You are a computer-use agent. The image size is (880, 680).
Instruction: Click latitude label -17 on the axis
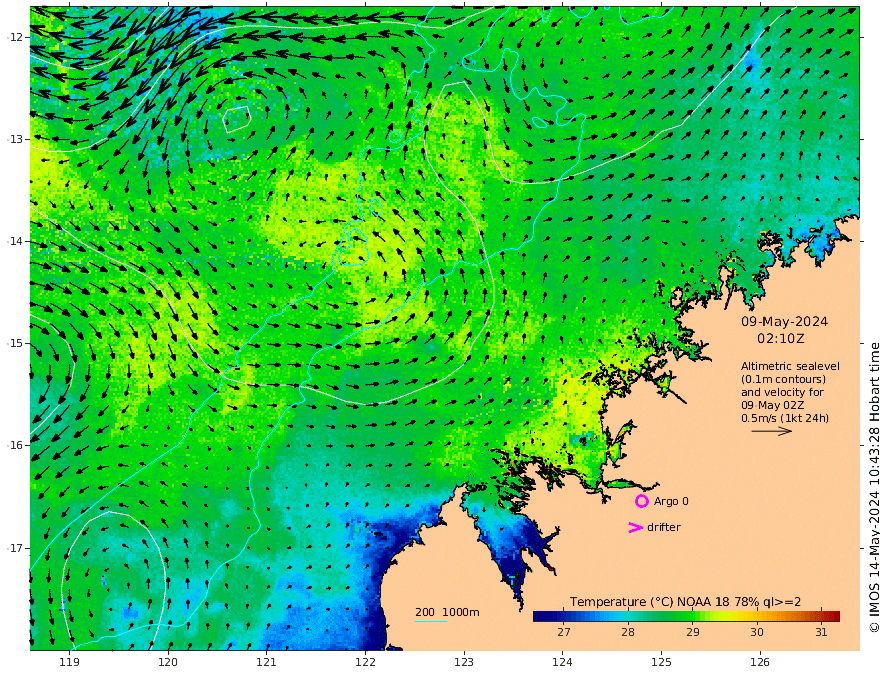[15, 548]
